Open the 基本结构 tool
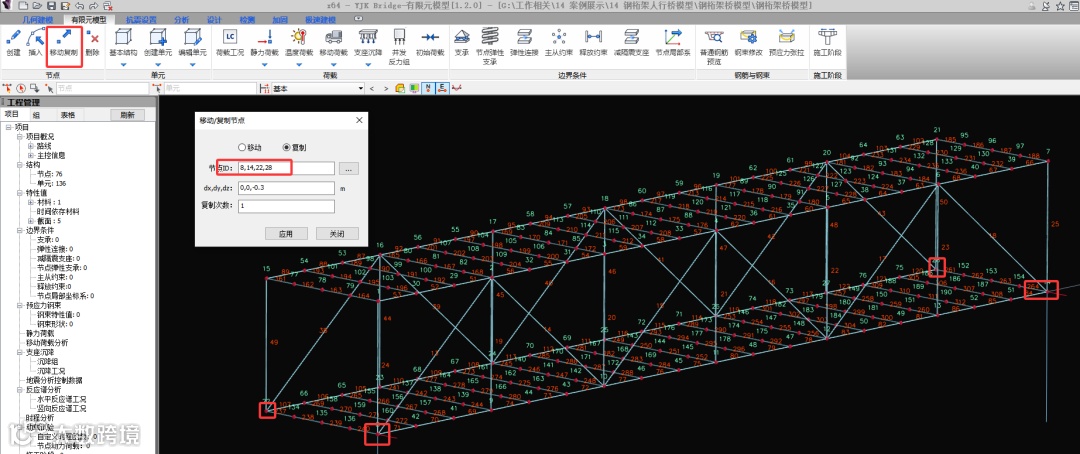Image resolution: width=1080 pixels, height=454 pixels. click(123, 41)
